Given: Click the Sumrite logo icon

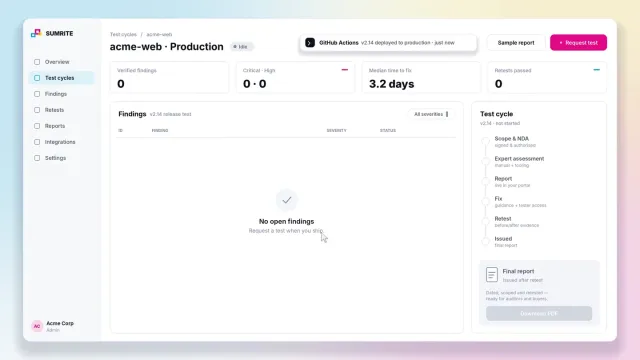Looking at the screenshot, I should coord(36,33).
